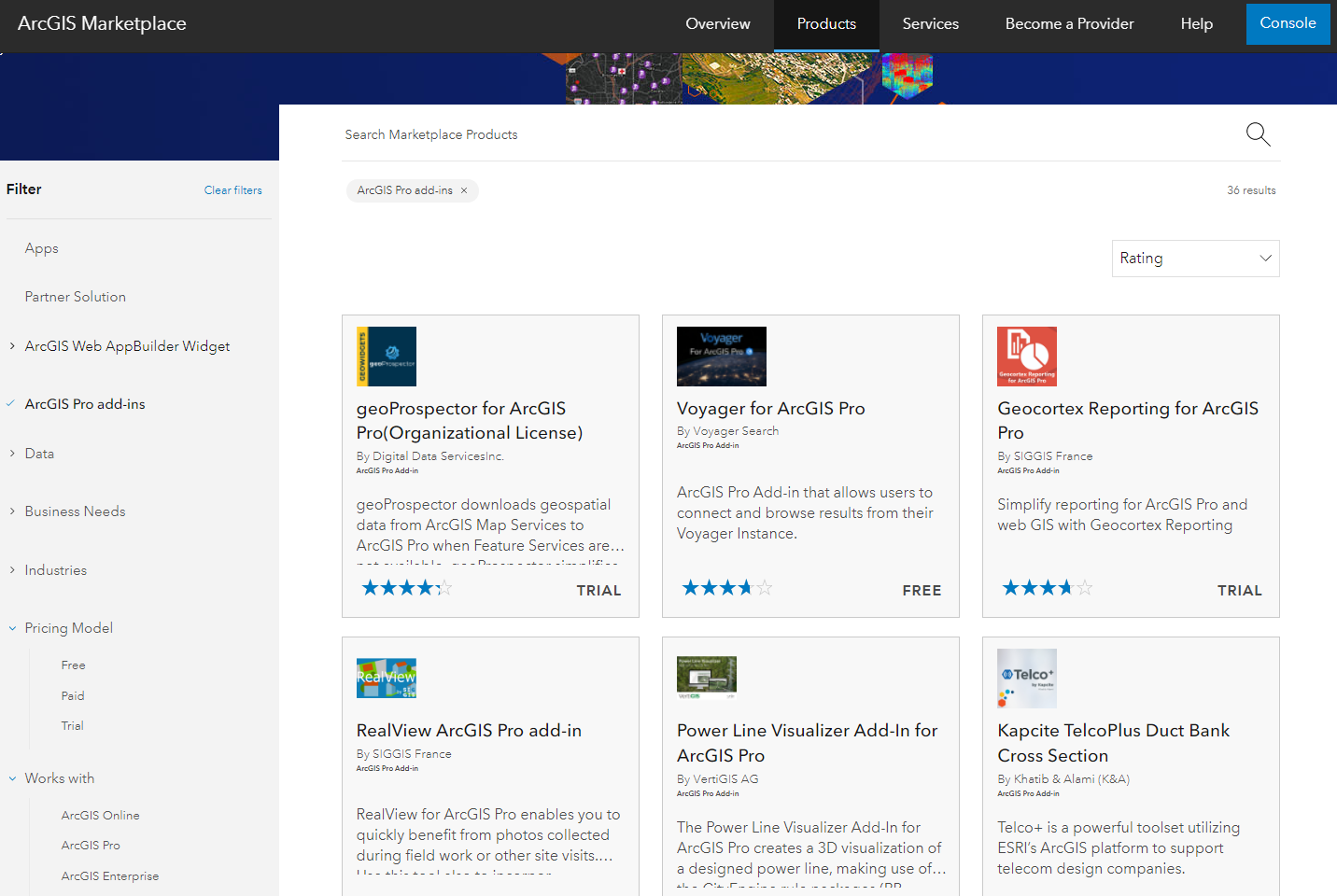Click the Console button
The width and height of the screenshot is (1337, 896).
point(1288,23)
